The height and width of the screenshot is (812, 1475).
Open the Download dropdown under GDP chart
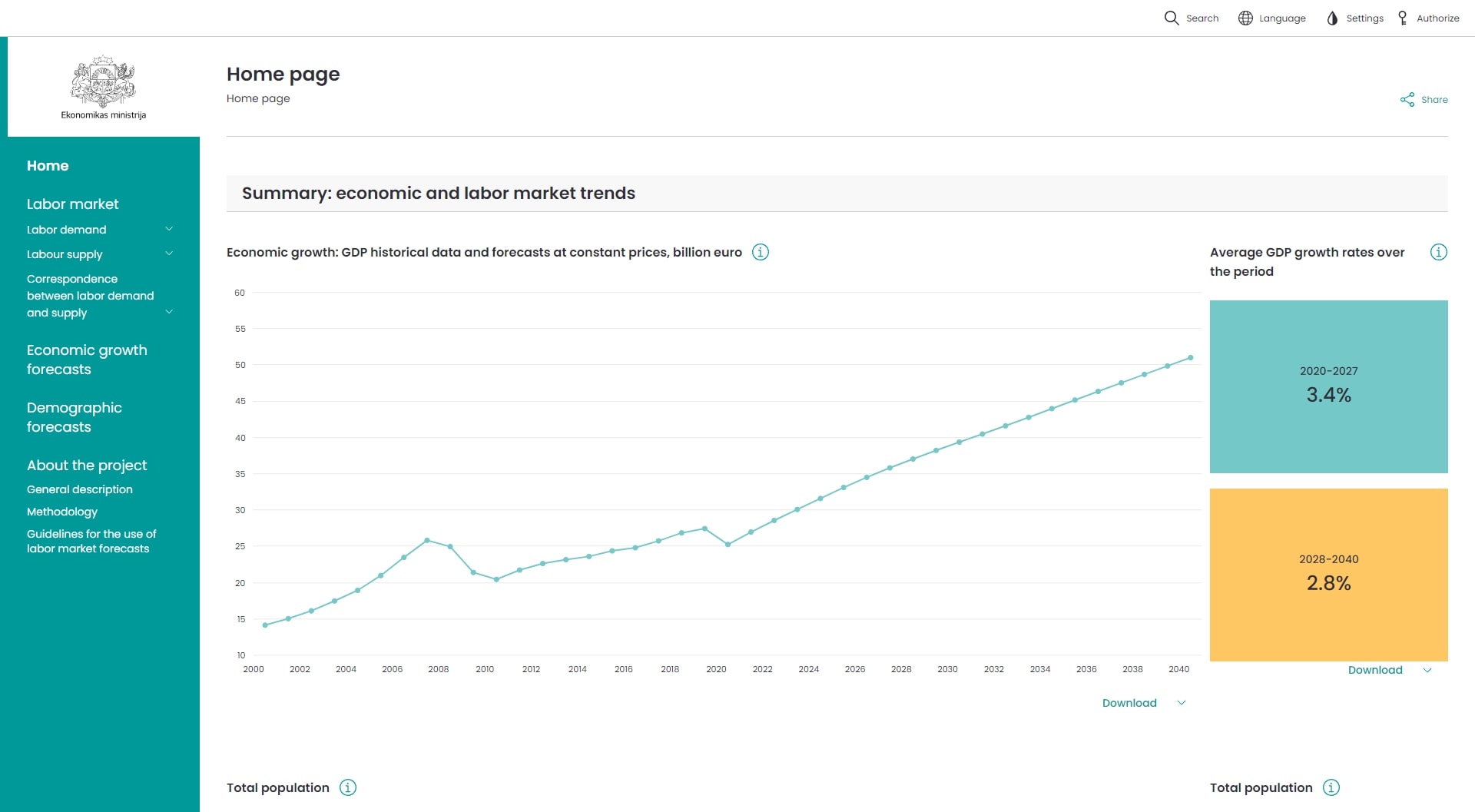(x=1144, y=703)
